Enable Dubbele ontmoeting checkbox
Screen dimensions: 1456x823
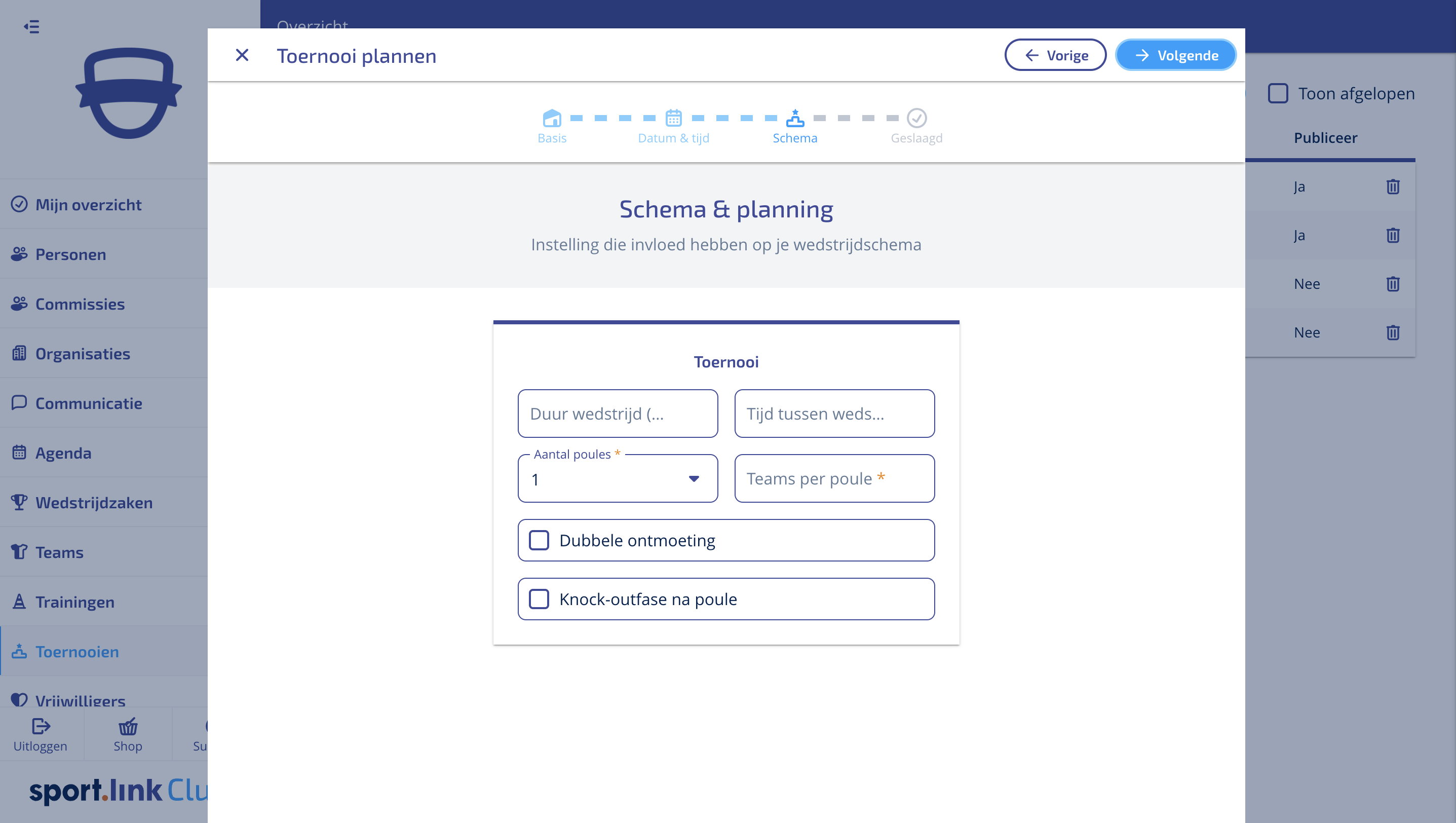(x=539, y=540)
